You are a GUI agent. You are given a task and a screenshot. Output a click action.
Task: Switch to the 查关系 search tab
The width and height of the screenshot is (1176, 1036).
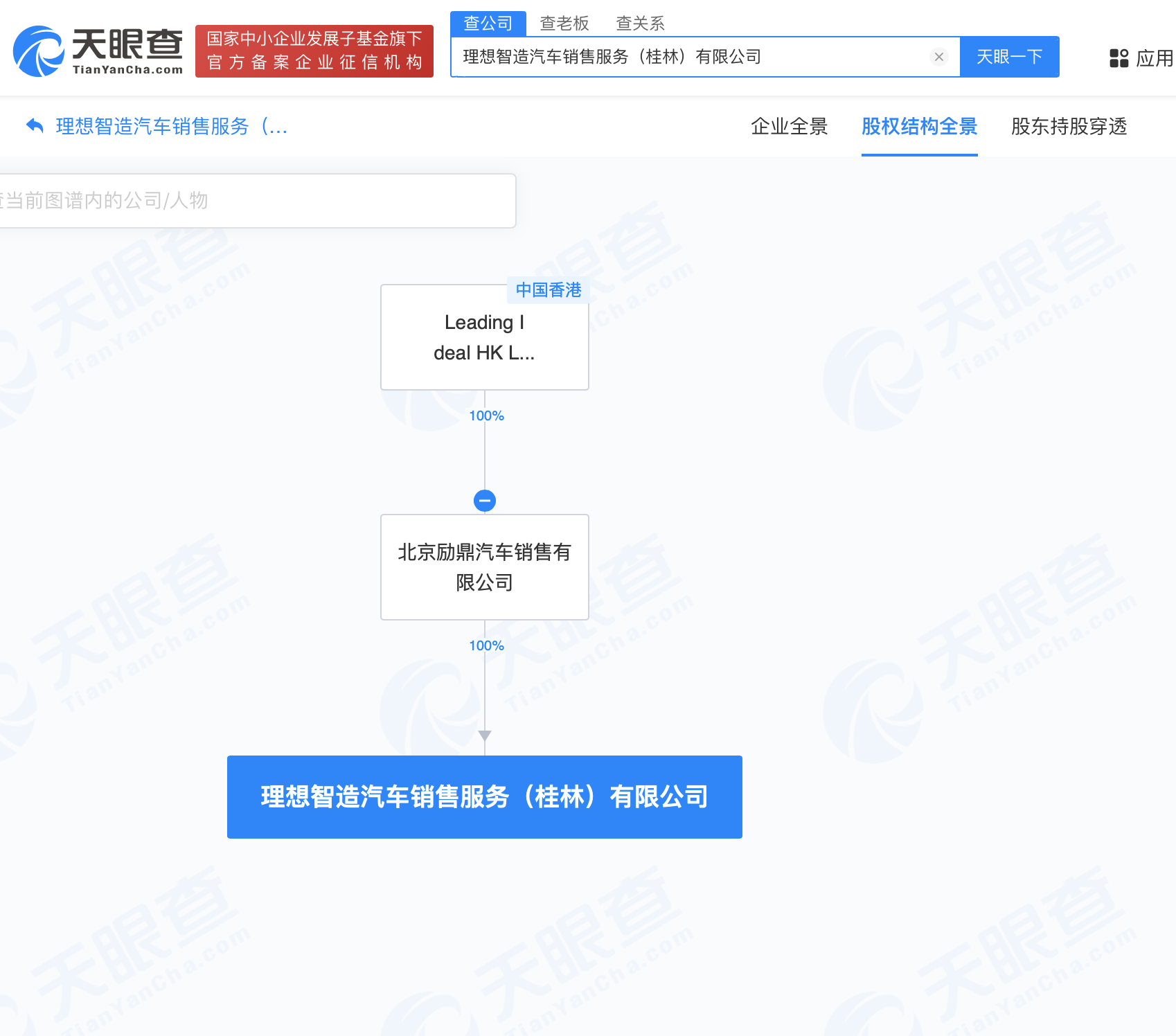641,24
